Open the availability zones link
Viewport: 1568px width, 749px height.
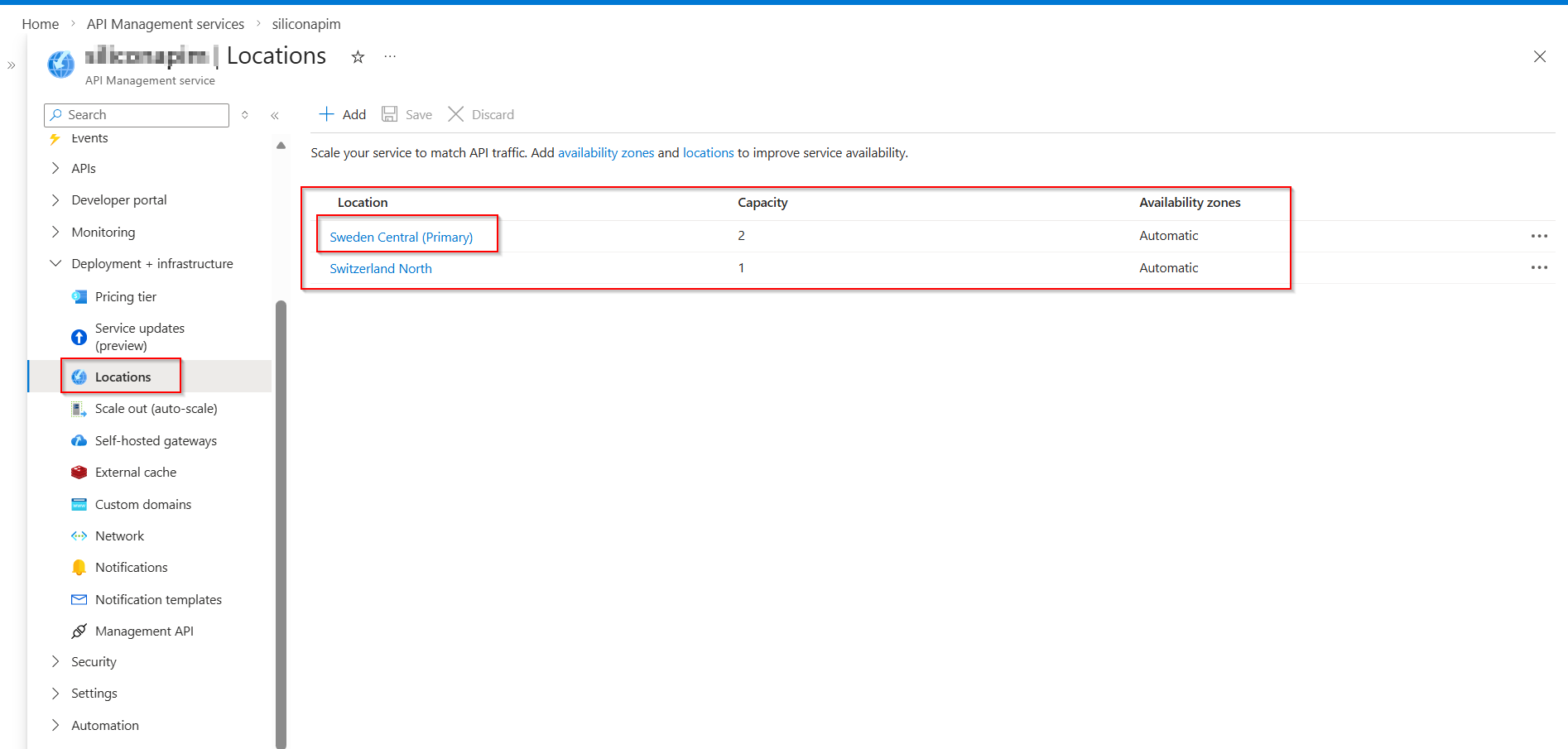click(606, 153)
